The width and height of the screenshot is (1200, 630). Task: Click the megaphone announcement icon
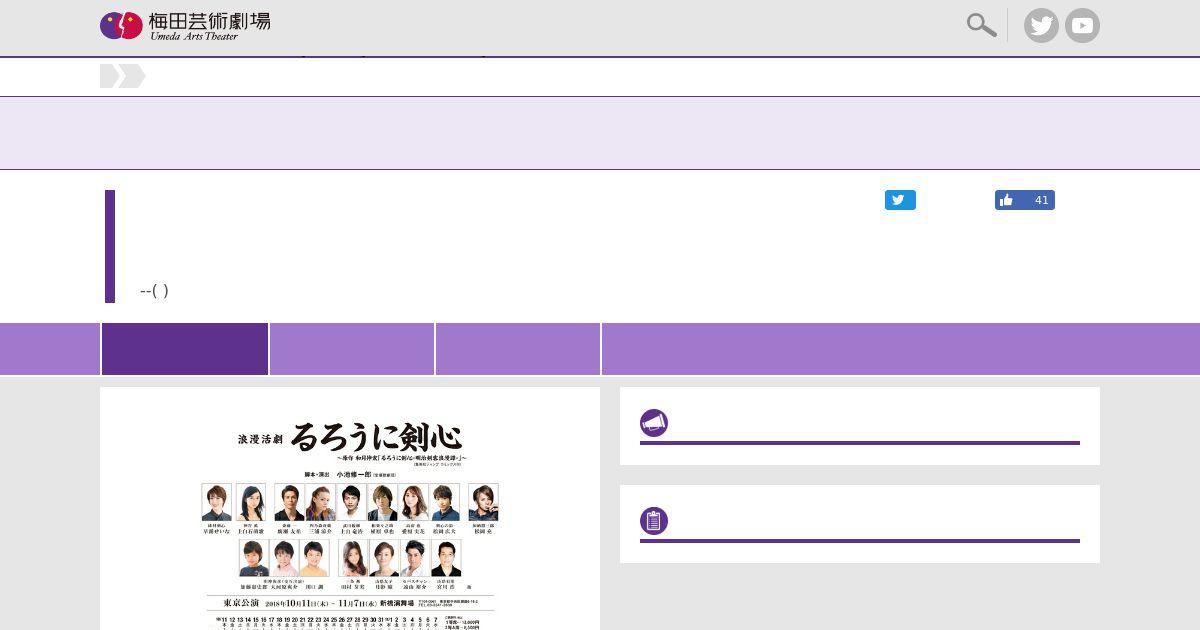(654, 423)
